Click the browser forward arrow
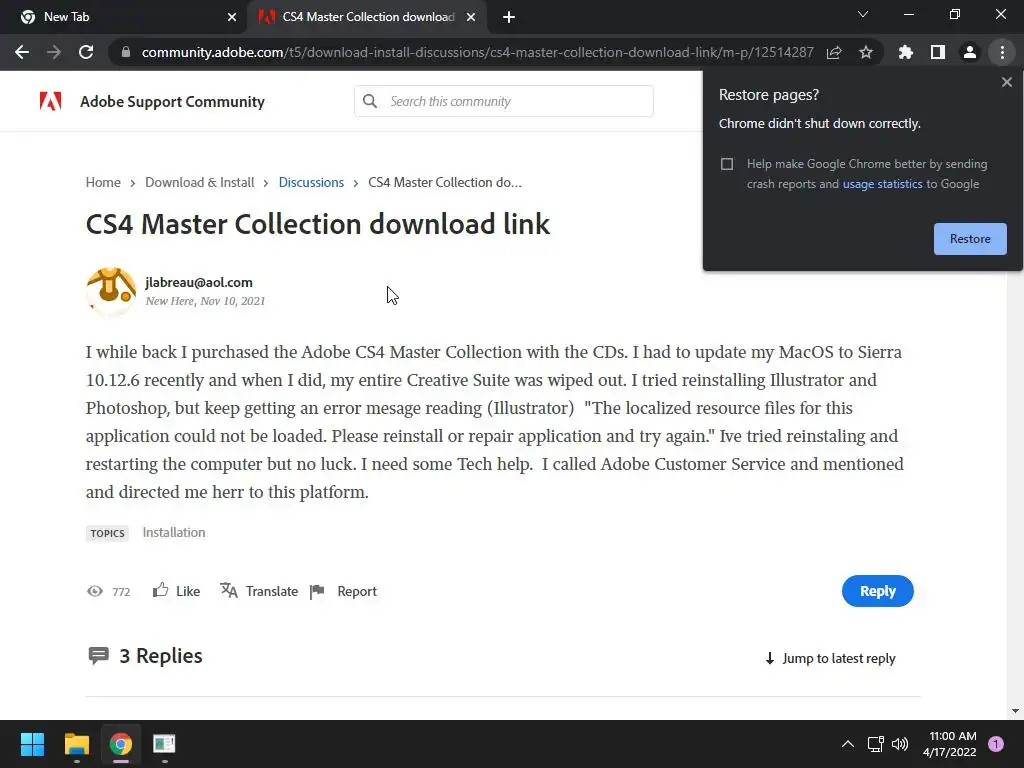This screenshot has width=1024, height=768. (x=54, y=52)
